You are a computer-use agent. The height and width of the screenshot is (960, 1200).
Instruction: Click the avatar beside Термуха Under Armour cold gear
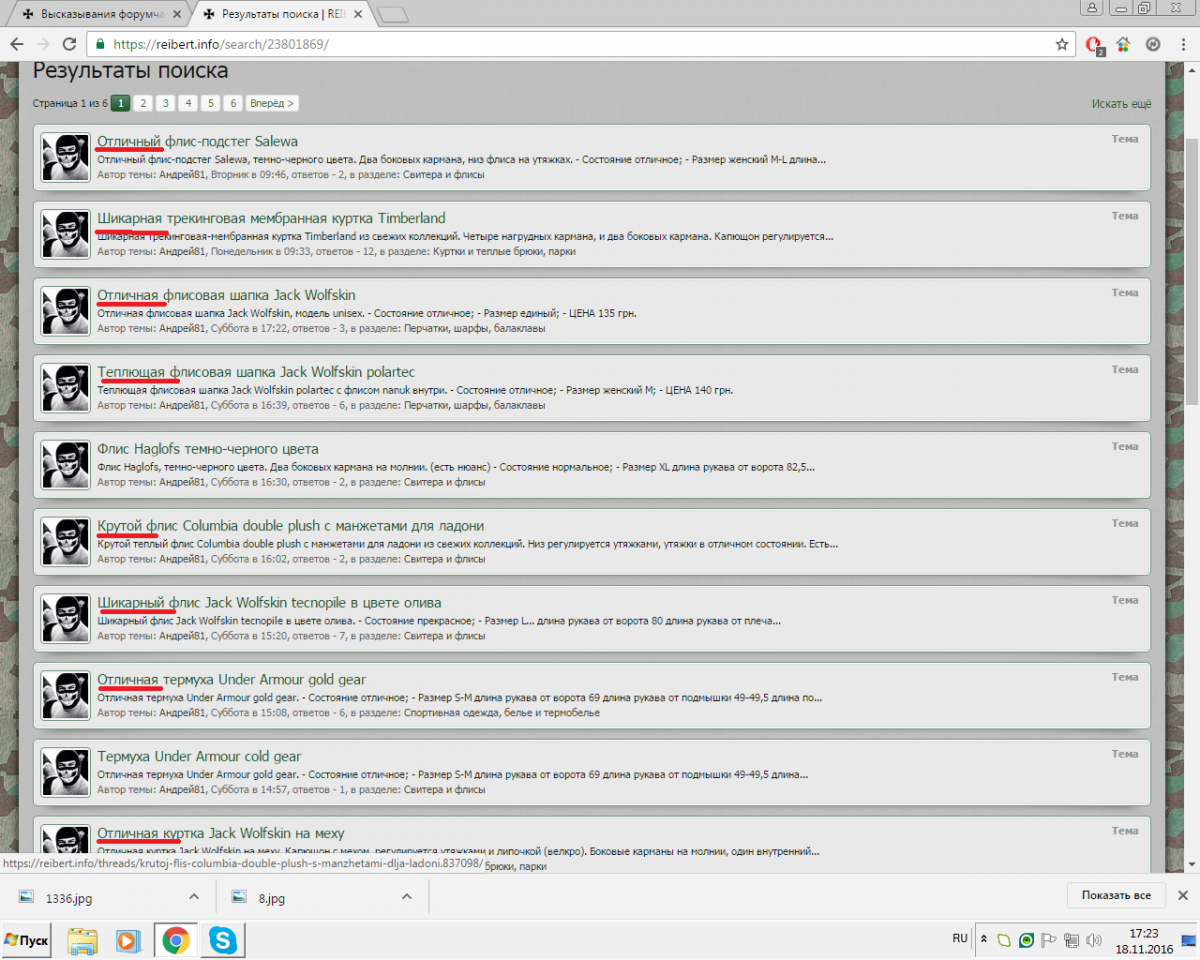tap(66, 773)
